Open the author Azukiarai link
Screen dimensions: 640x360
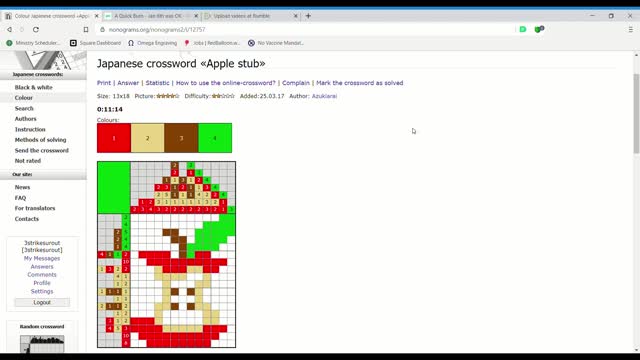pyautogui.click(x=324, y=96)
